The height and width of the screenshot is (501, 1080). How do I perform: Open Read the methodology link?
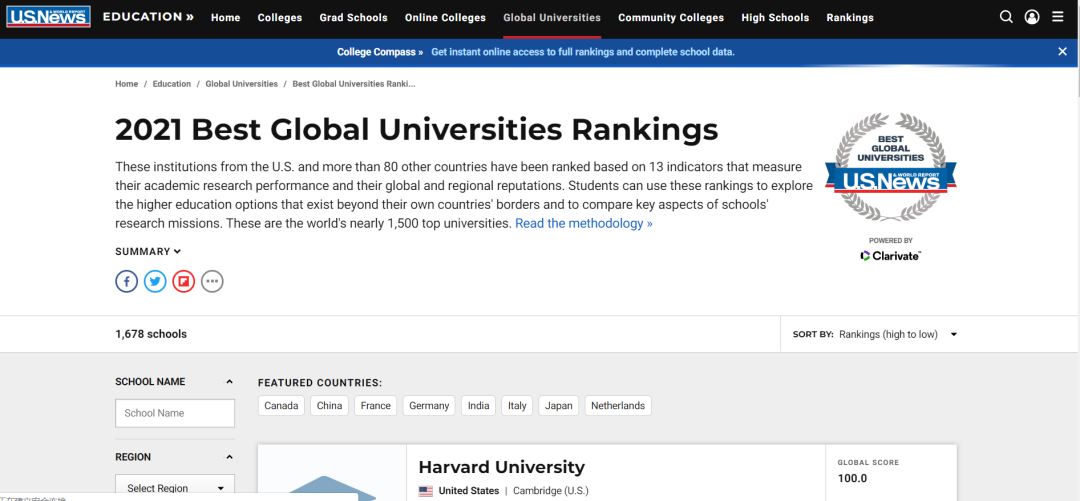[x=583, y=223]
